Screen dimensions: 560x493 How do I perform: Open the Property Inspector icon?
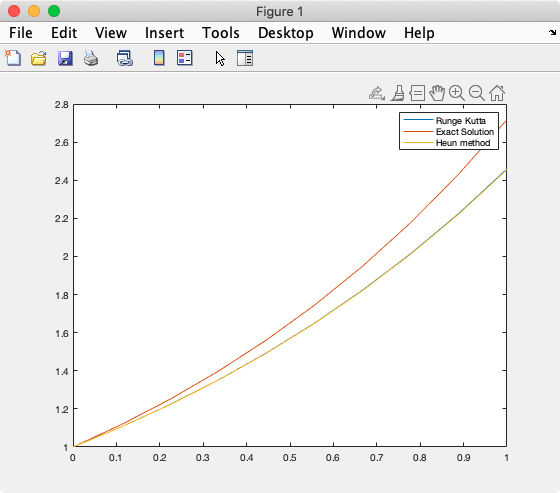[245, 58]
